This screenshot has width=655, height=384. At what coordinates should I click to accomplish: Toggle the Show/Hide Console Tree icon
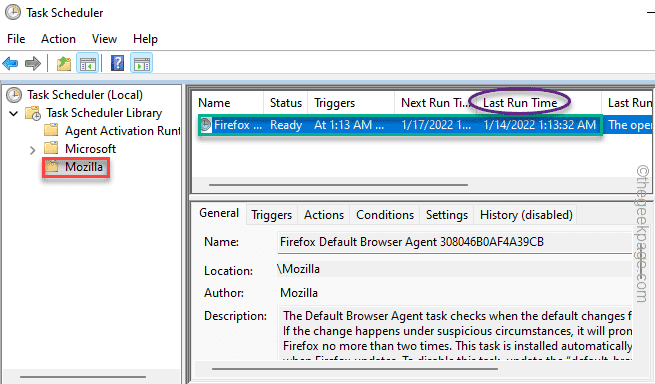[88, 64]
